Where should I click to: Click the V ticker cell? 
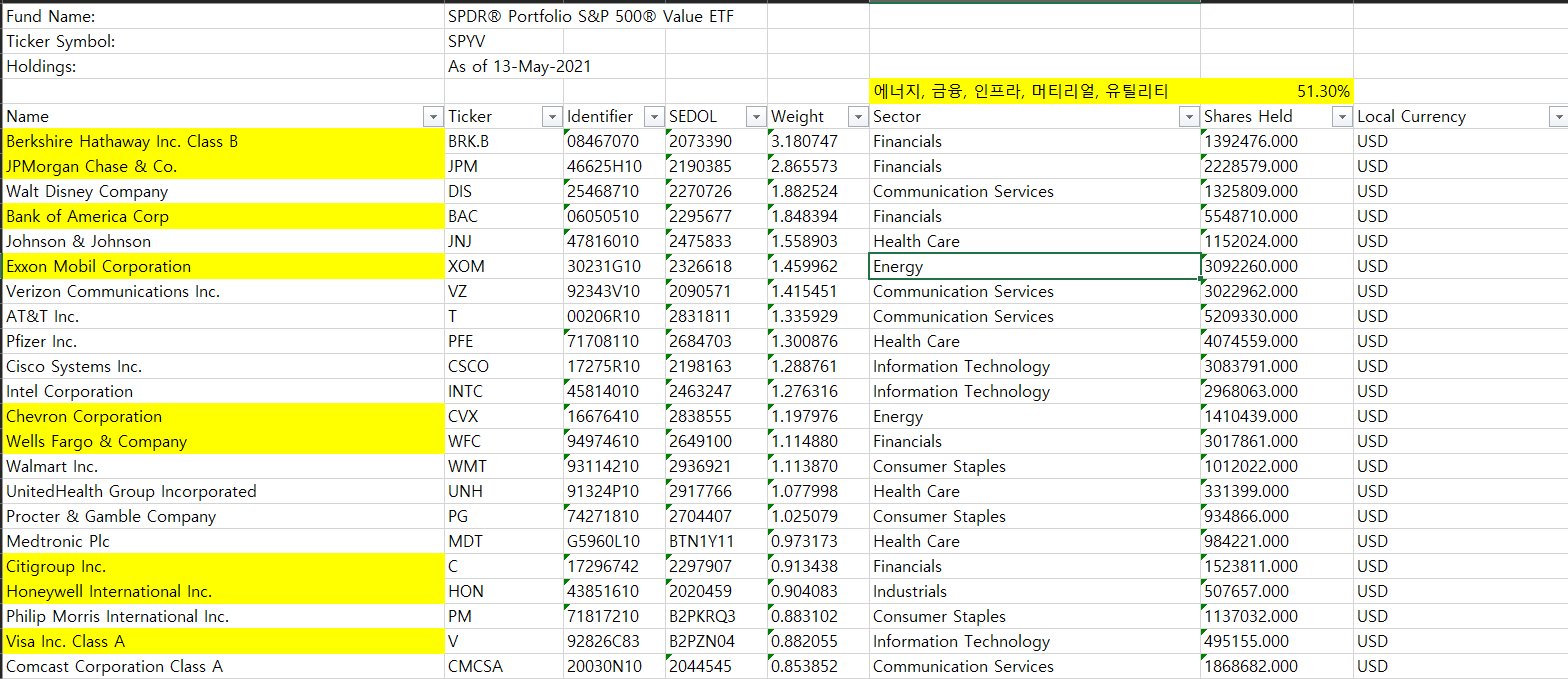(504, 641)
